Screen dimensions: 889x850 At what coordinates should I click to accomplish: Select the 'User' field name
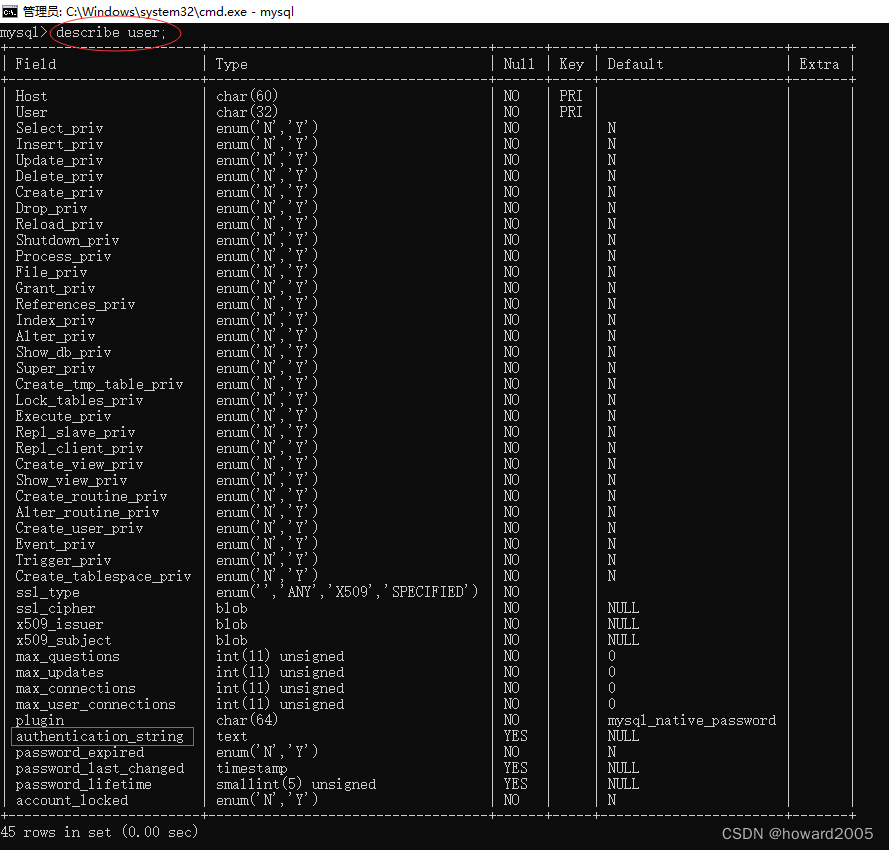coord(31,112)
